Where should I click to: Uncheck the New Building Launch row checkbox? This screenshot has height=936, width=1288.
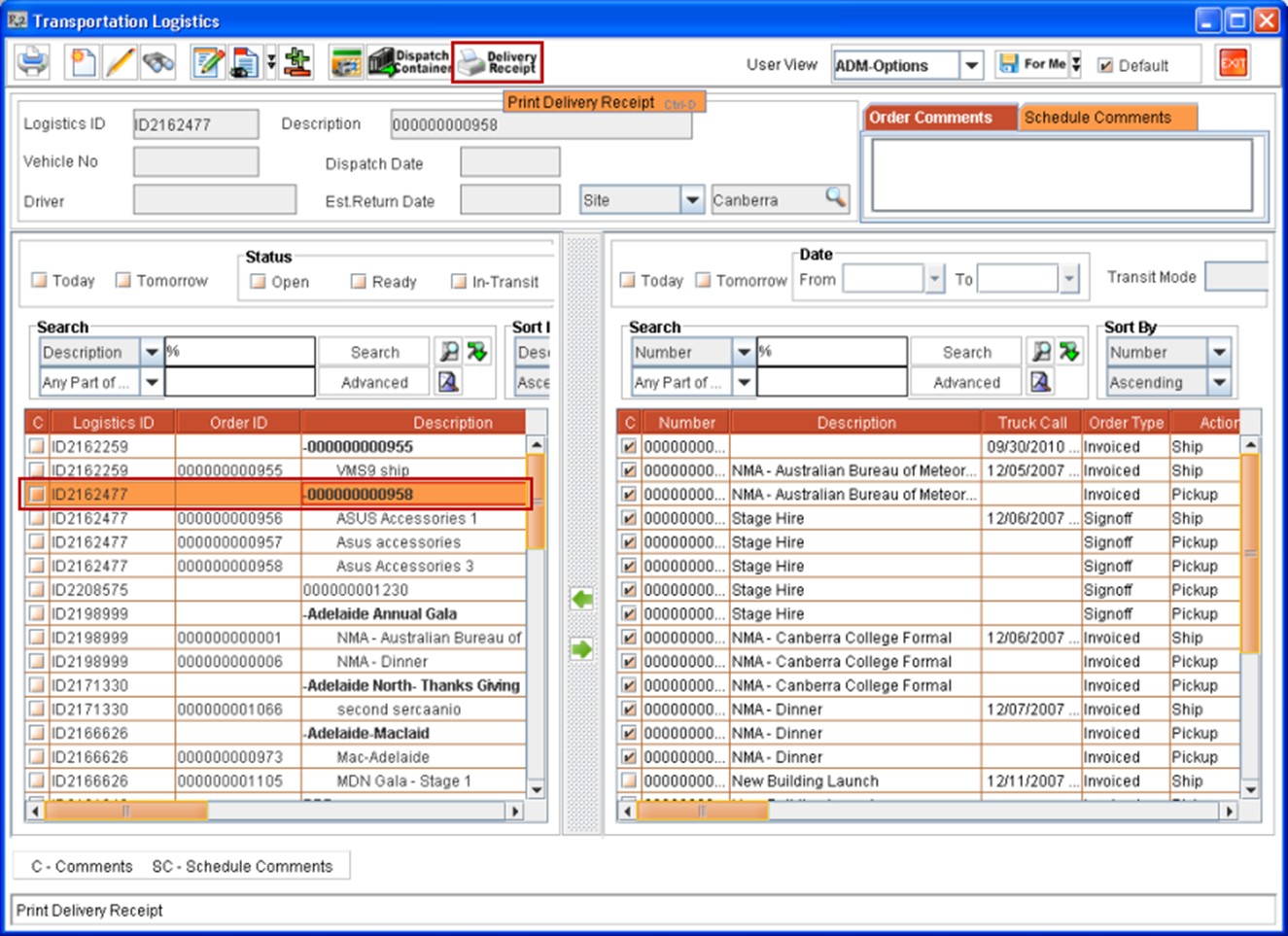(x=629, y=780)
